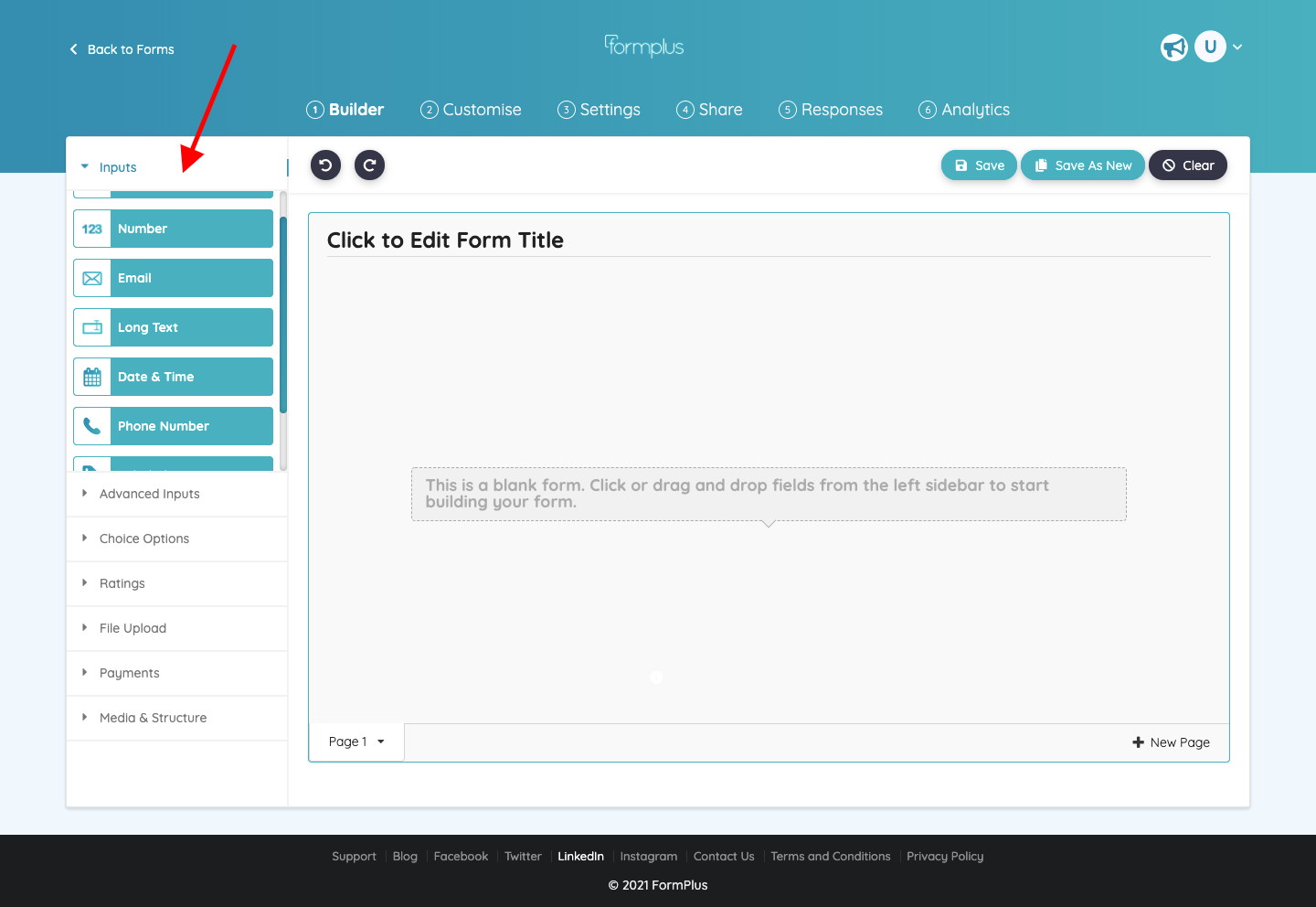Image resolution: width=1316 pixels, height=907 pixels.
Task: Click the Email envelope icon
Action: [x=92, y=278]
